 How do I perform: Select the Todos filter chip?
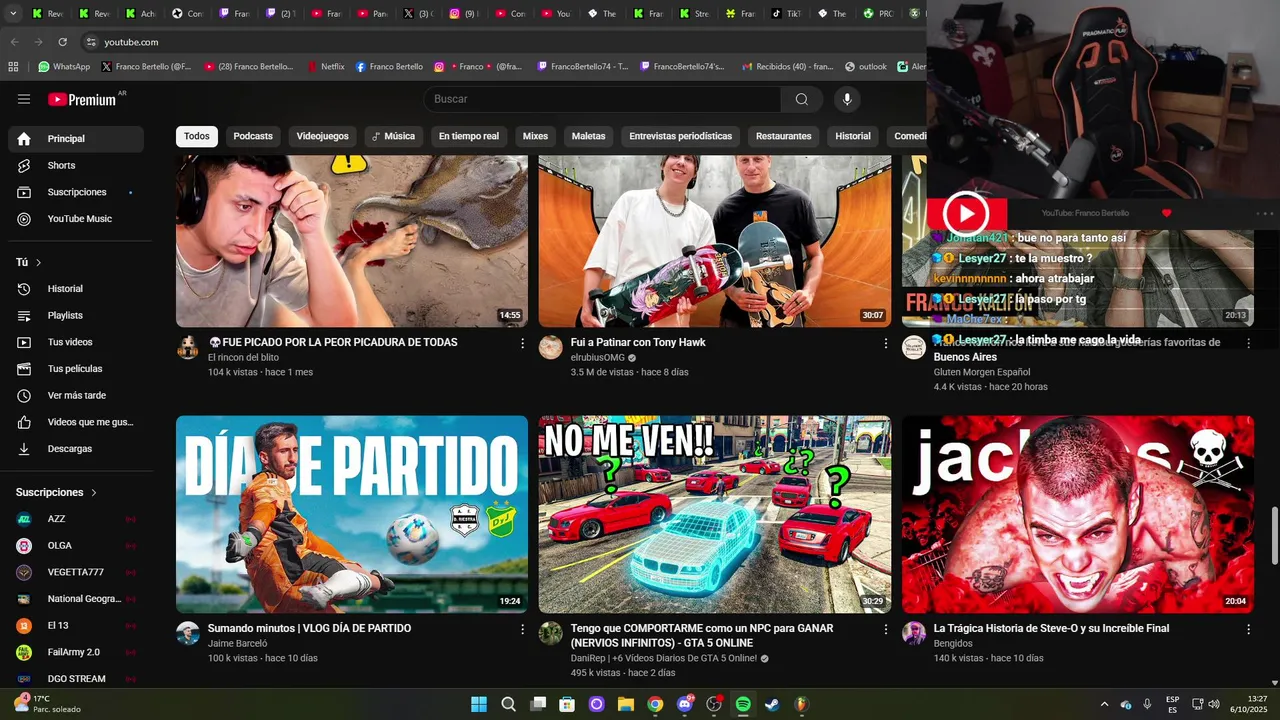197,136
